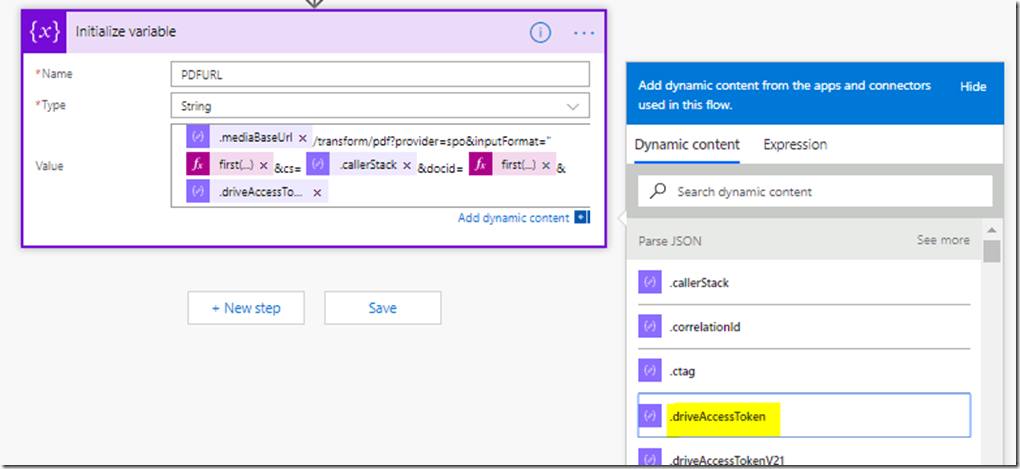The image size is (1020, 469).
Task: Click the dynamic content scrollbar up arrow
Action: click(991, 232)
